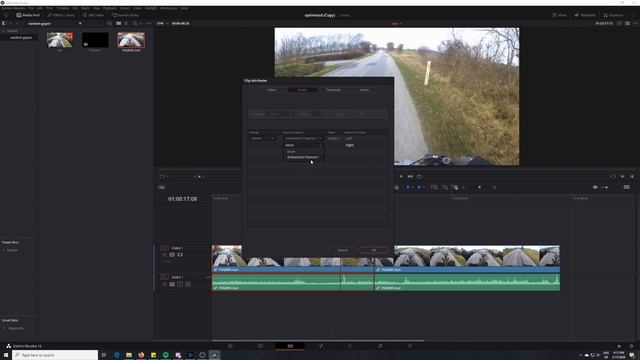Switch to the Deliver page

coord(410,346)
